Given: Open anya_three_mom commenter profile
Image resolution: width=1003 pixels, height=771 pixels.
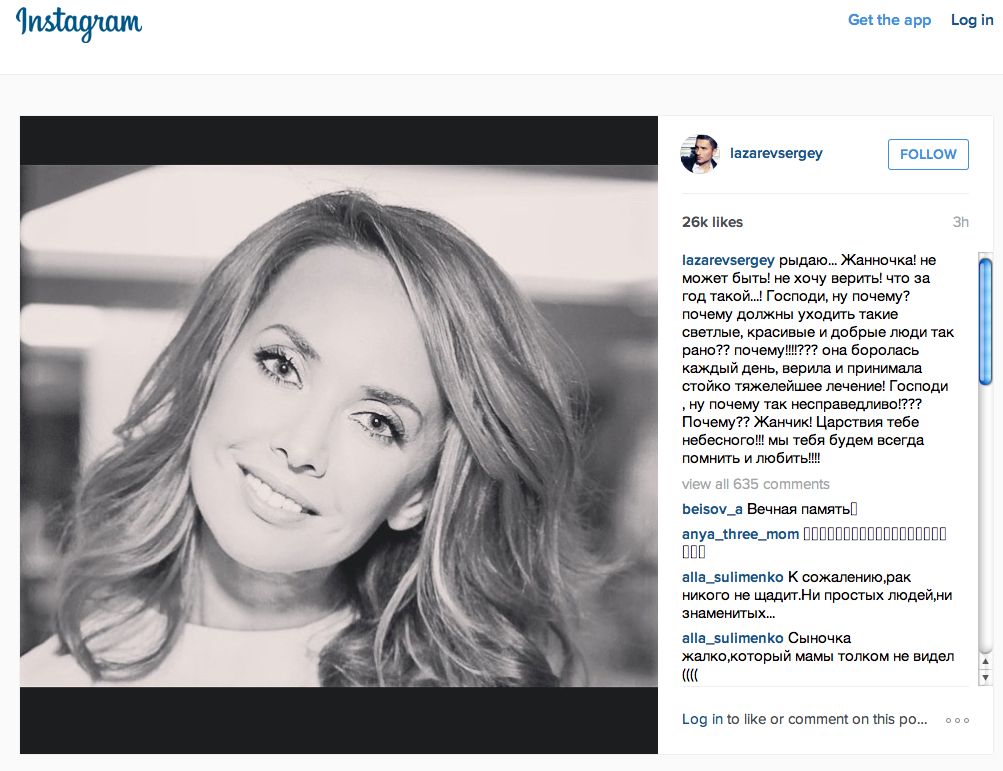Looking at the screenshot, I should 740,534.
